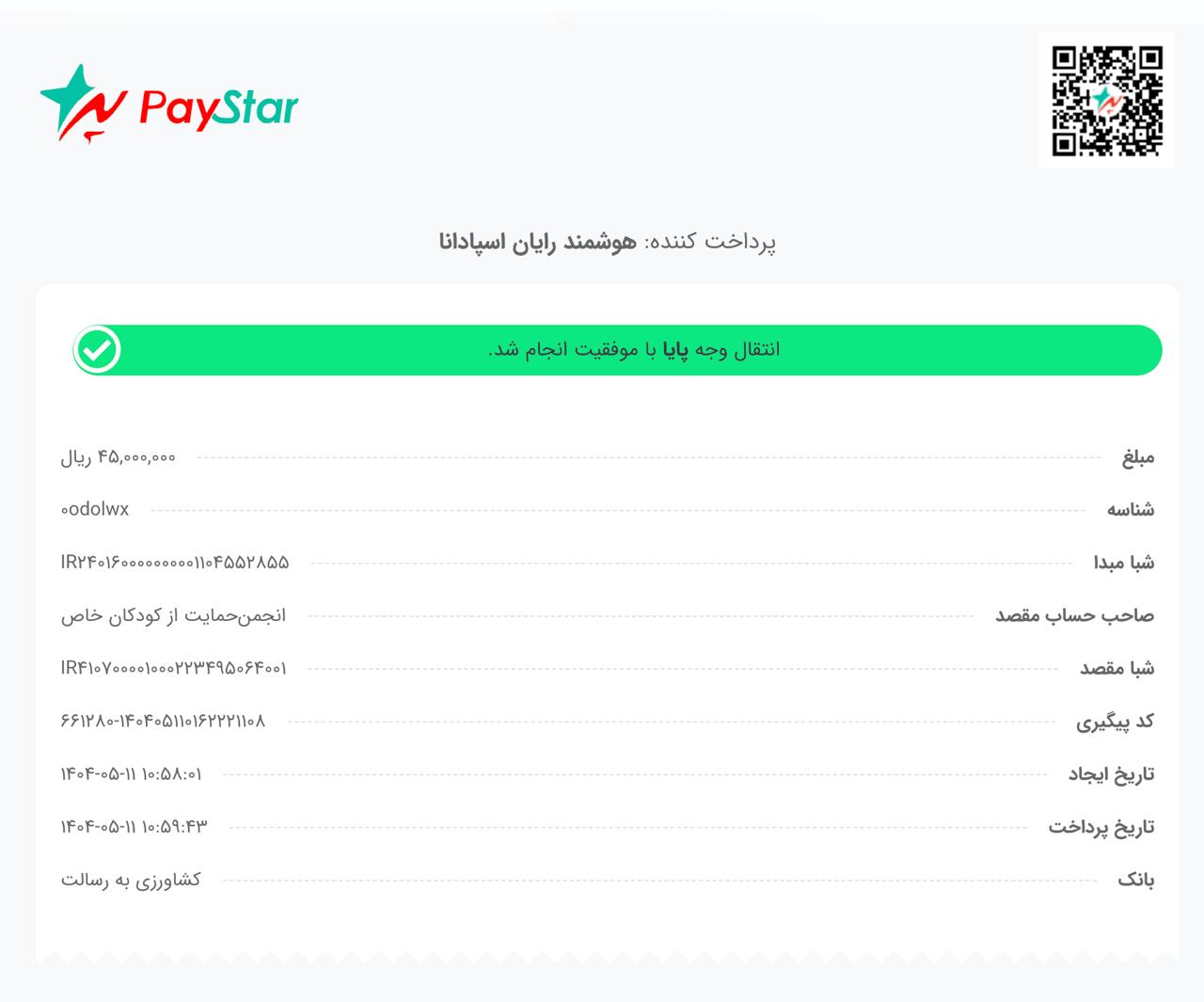Click the payment date value 10:59:43
This screenshot has width=1204, height=1002.
click(134, 827)
